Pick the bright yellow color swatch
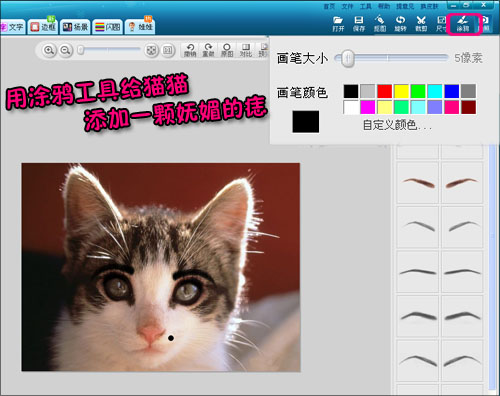 pyautogui.click(x=401, y=91)
